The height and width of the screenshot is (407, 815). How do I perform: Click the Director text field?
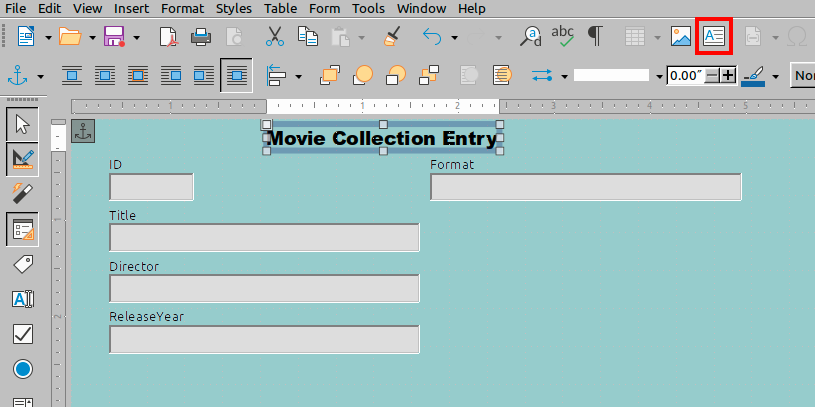coord(264,289)
